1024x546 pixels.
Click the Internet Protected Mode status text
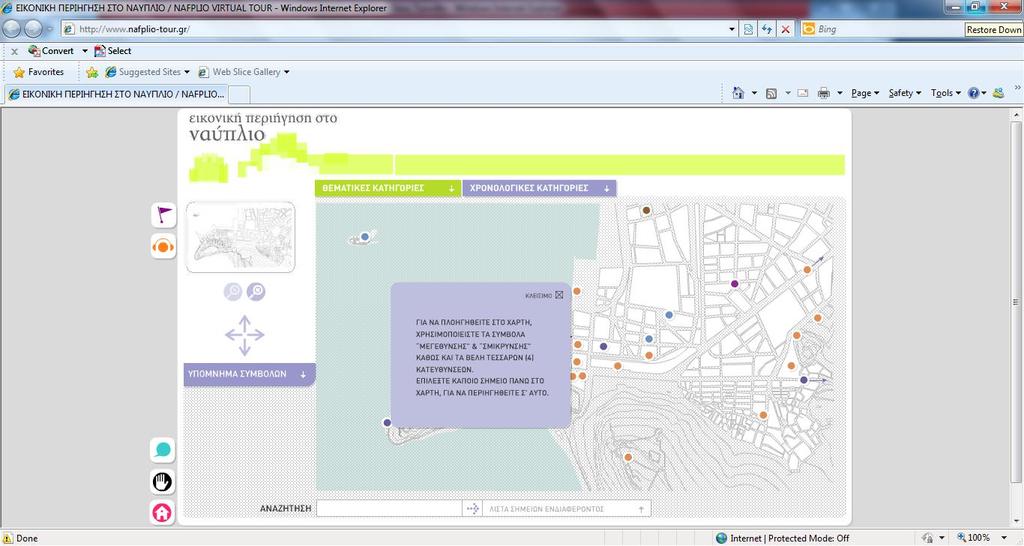coord(789,538)
